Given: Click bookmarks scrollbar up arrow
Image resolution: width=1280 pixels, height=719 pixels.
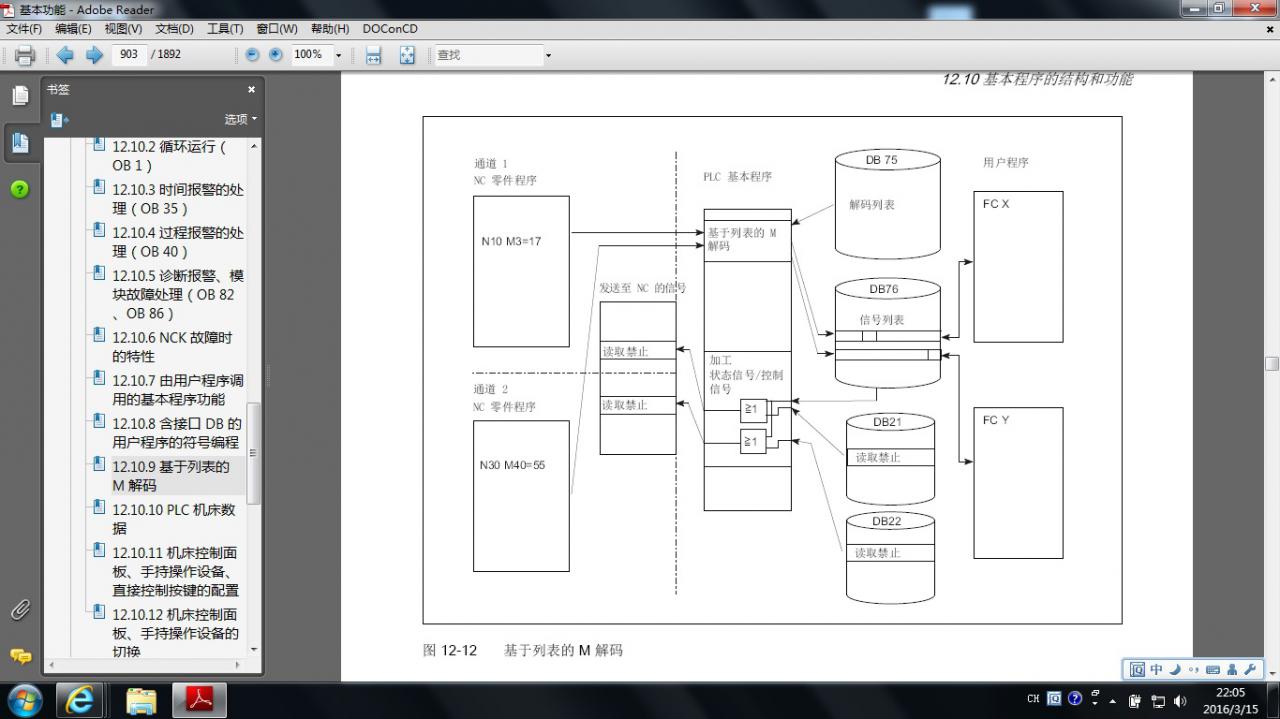Looking at the screenshot, I should pos(253,146).
